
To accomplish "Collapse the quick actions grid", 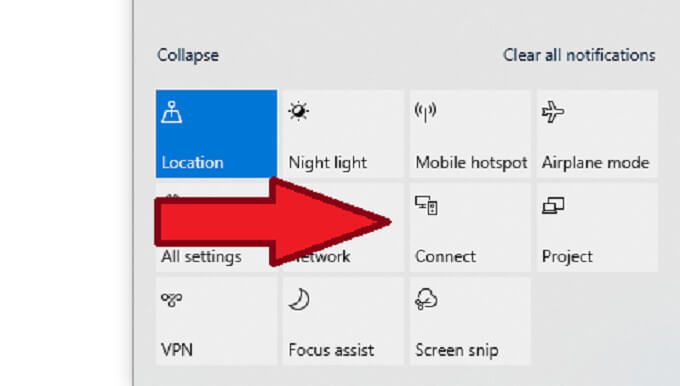I will tap(188, 56).
